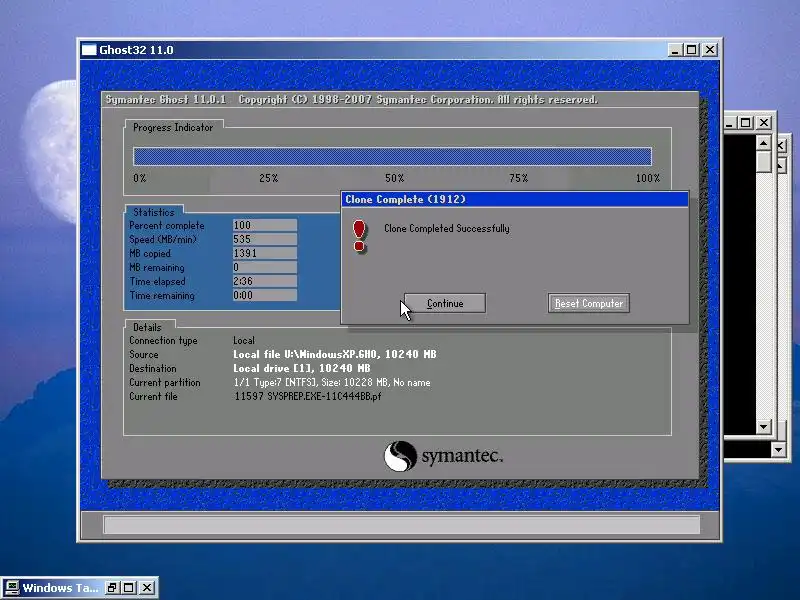
Task: Click scroll up arrow in background console window
Action: tap(763, 143)
